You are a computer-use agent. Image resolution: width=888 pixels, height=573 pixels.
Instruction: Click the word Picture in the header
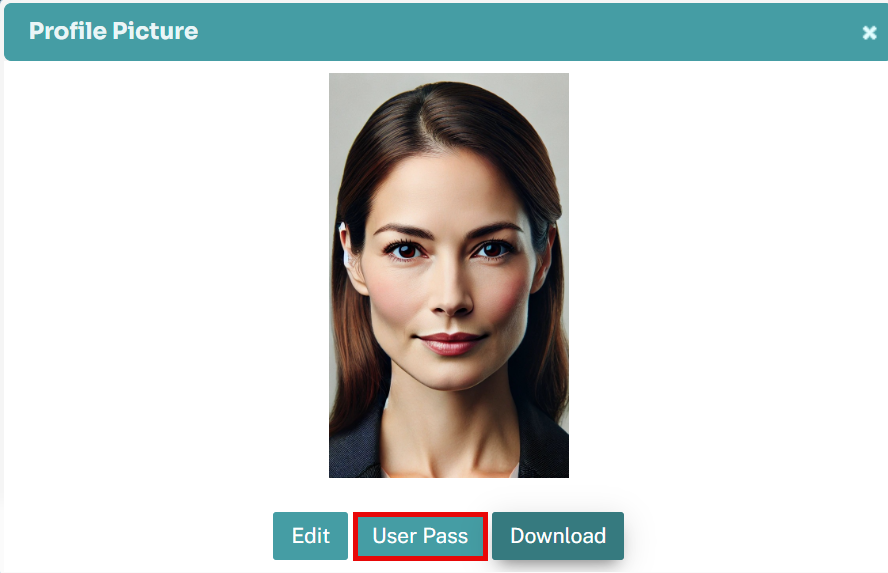click(x=155, y=31)
